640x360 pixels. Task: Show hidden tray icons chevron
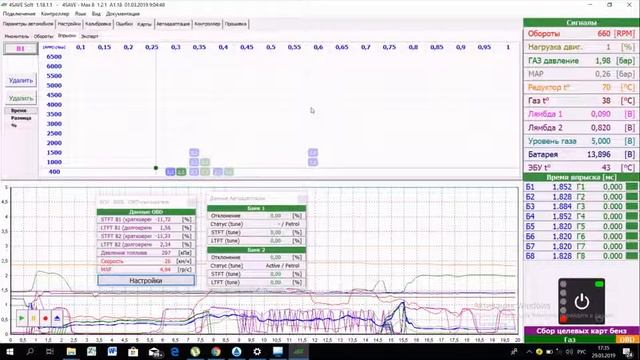coord(529,351)
